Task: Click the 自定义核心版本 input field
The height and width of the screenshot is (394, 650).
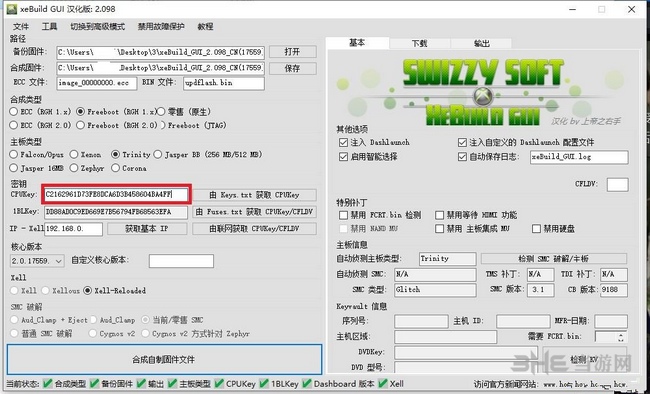Action: 181,261
